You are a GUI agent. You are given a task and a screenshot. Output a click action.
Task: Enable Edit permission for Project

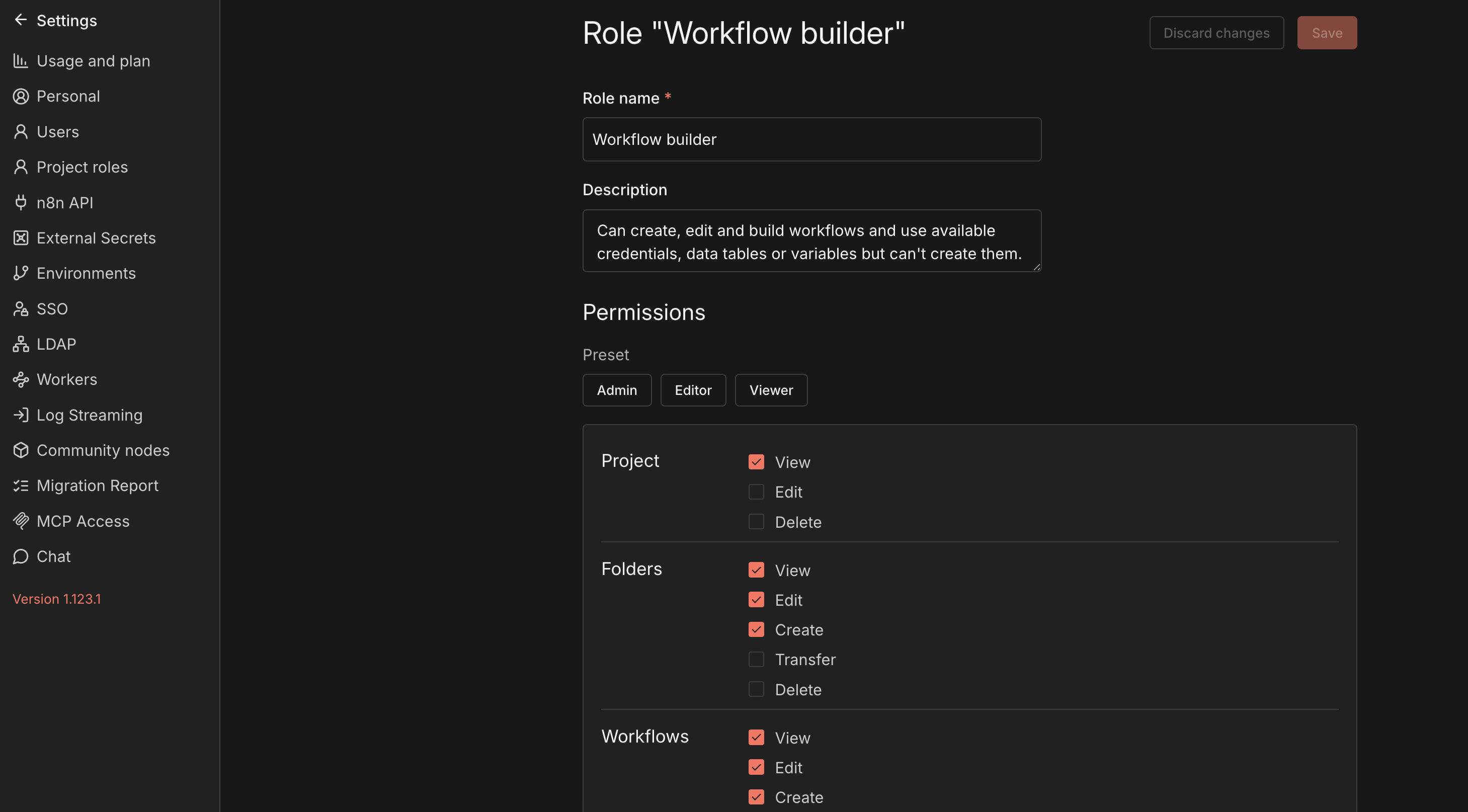click(756, 492)
